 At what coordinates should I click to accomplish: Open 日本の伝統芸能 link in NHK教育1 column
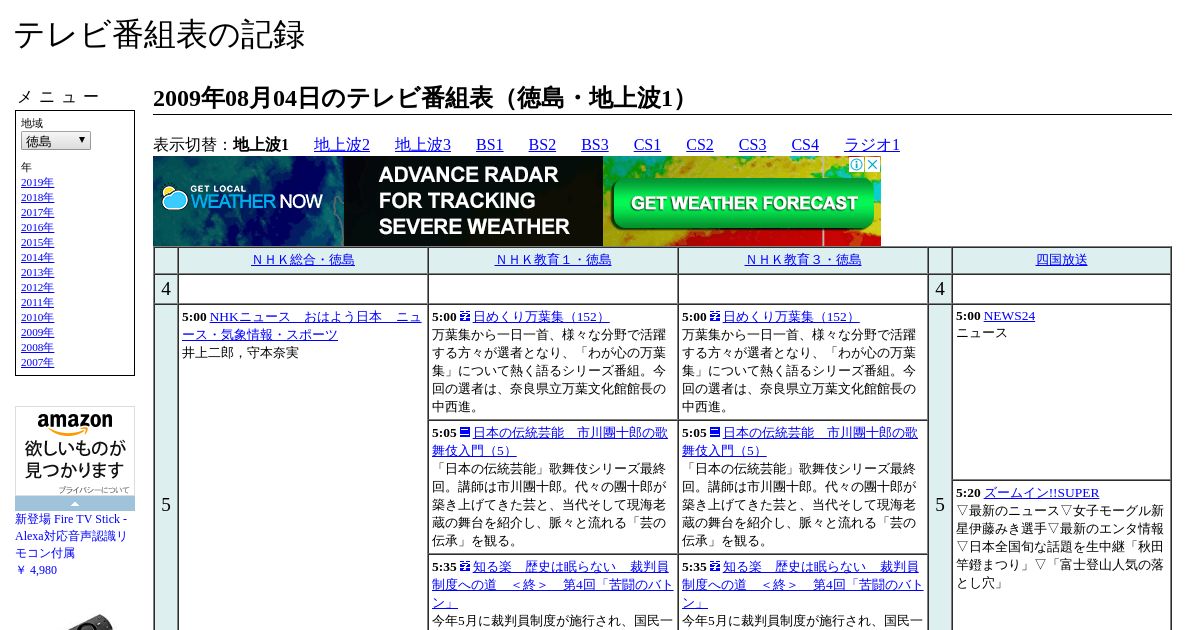pos(550,442)
